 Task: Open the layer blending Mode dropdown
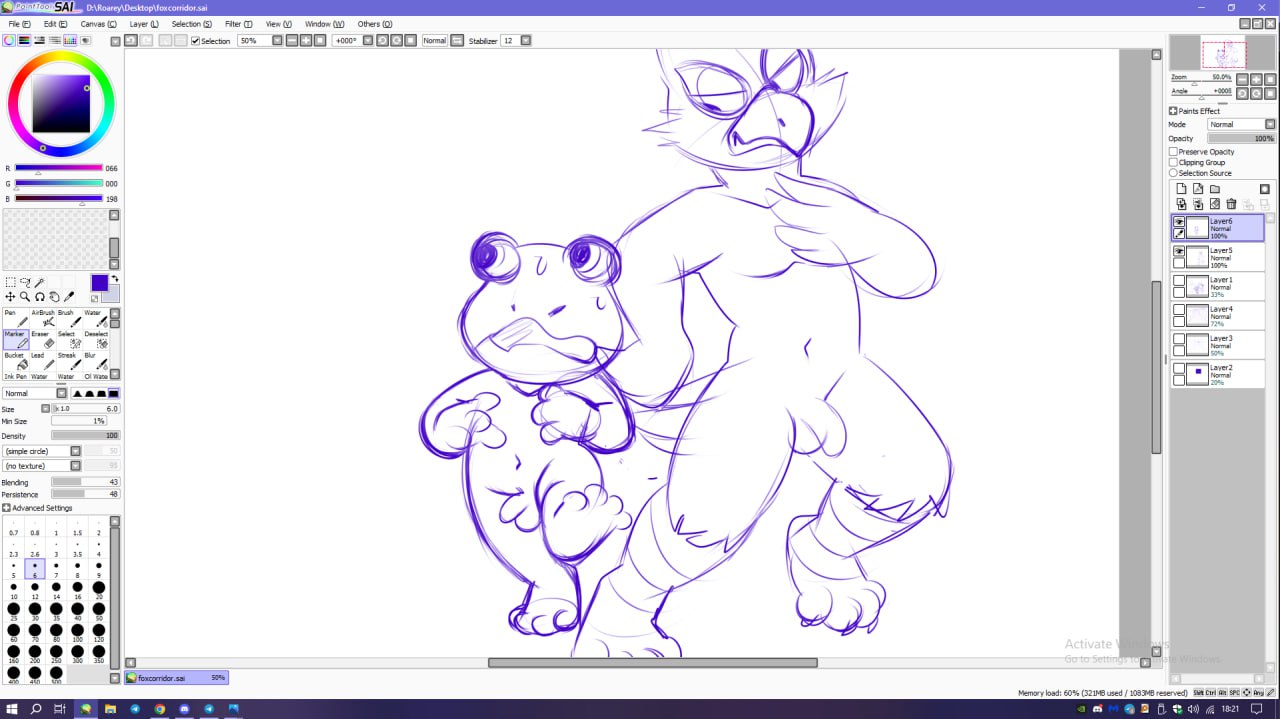point(1269,125)
